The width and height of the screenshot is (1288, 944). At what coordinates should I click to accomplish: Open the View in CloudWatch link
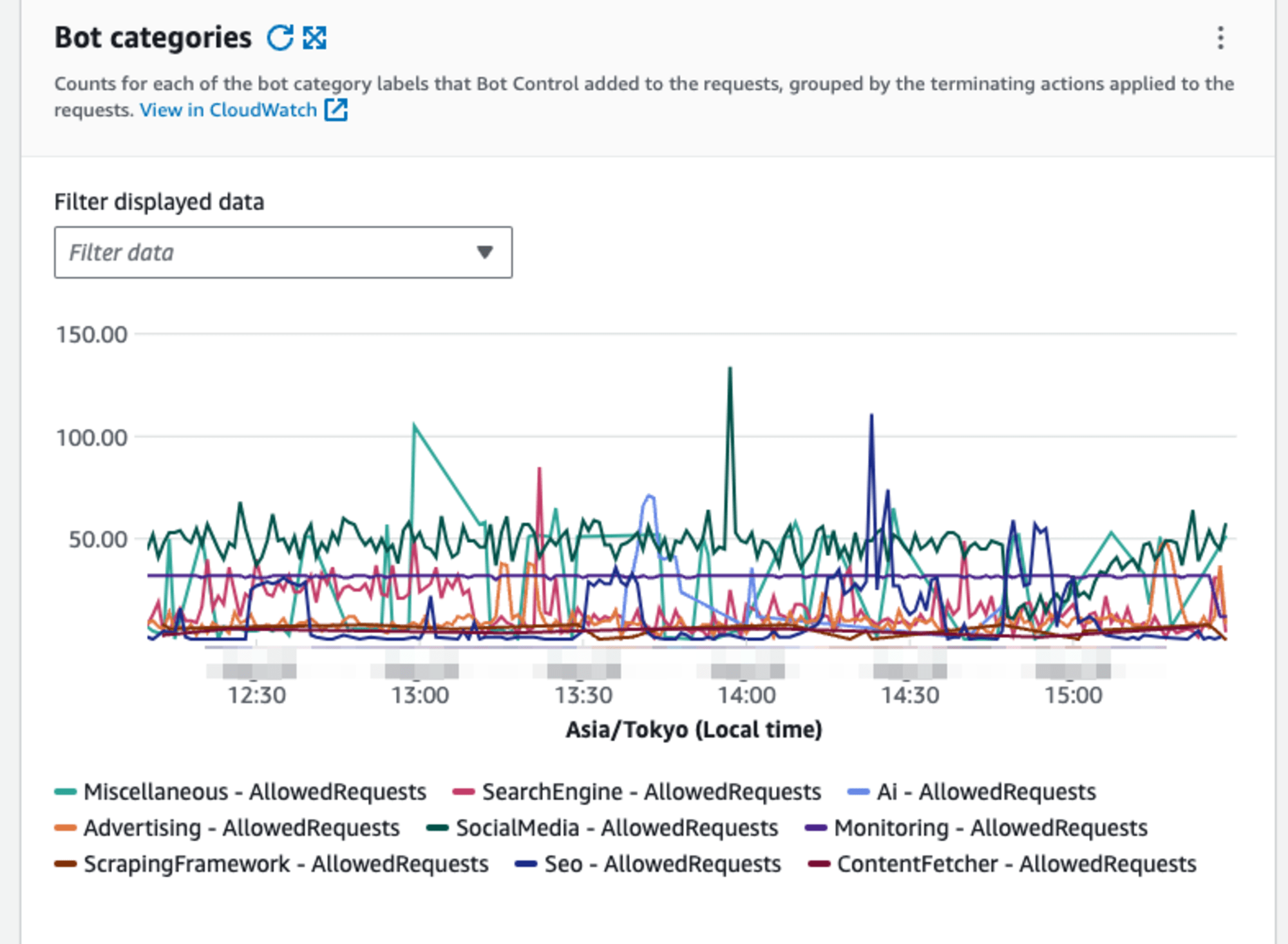pos(243,110)
